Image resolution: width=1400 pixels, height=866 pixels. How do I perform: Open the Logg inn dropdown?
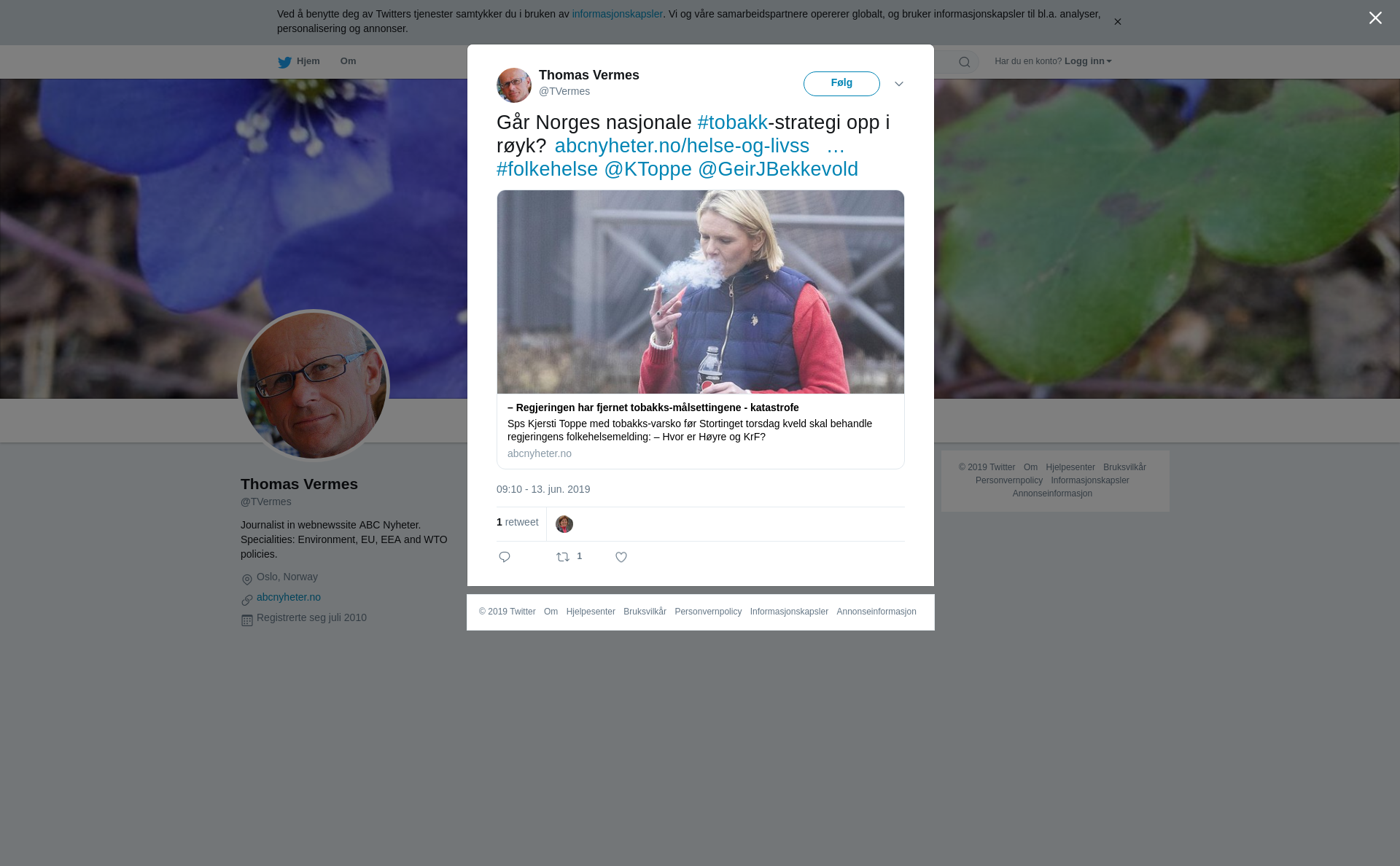coord(1087,61)
